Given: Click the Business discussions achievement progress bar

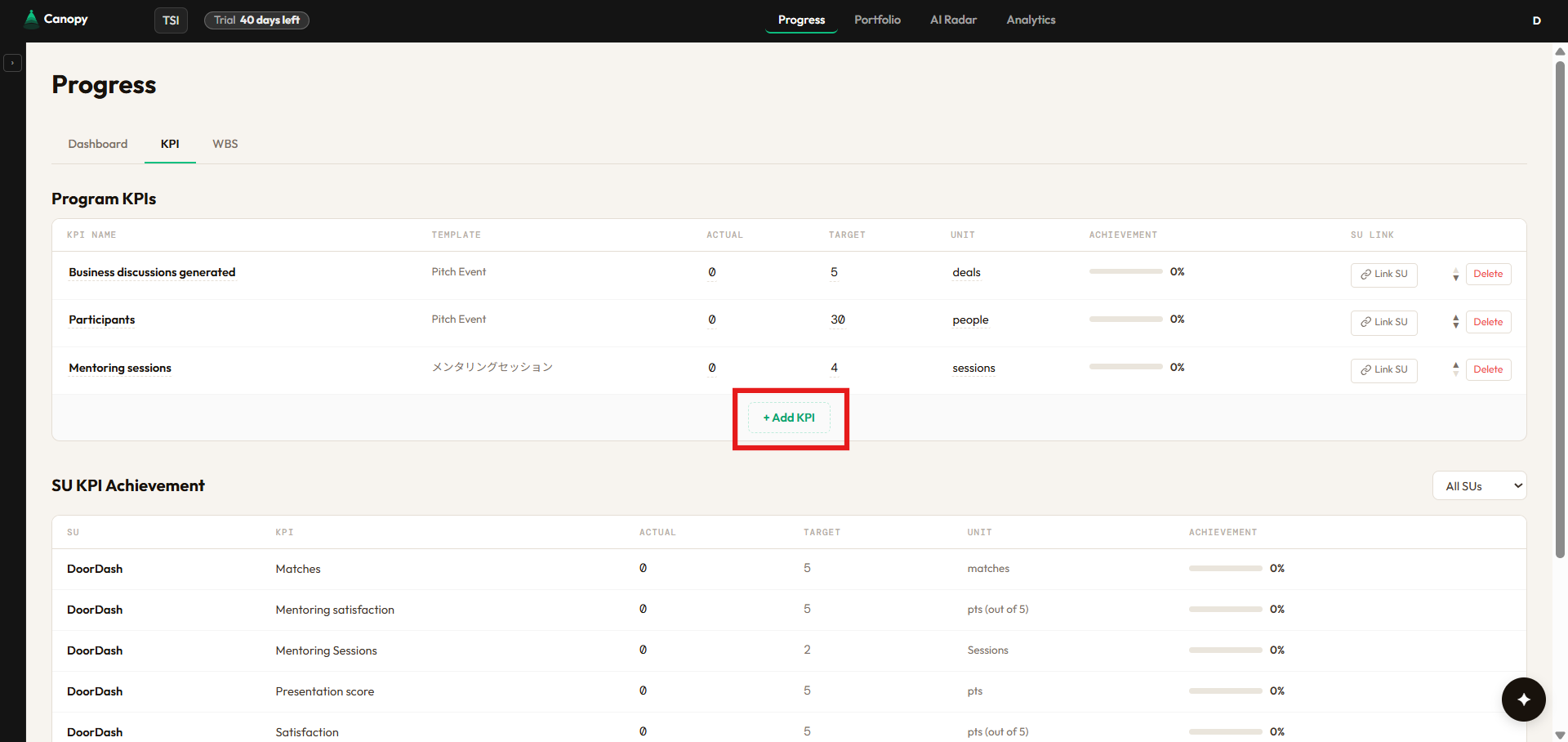Looking at the screenshot, I should [1125, 271].
